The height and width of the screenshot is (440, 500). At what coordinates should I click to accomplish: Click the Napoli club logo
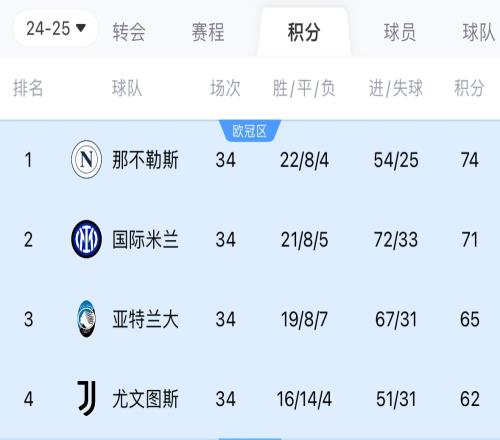86,159
